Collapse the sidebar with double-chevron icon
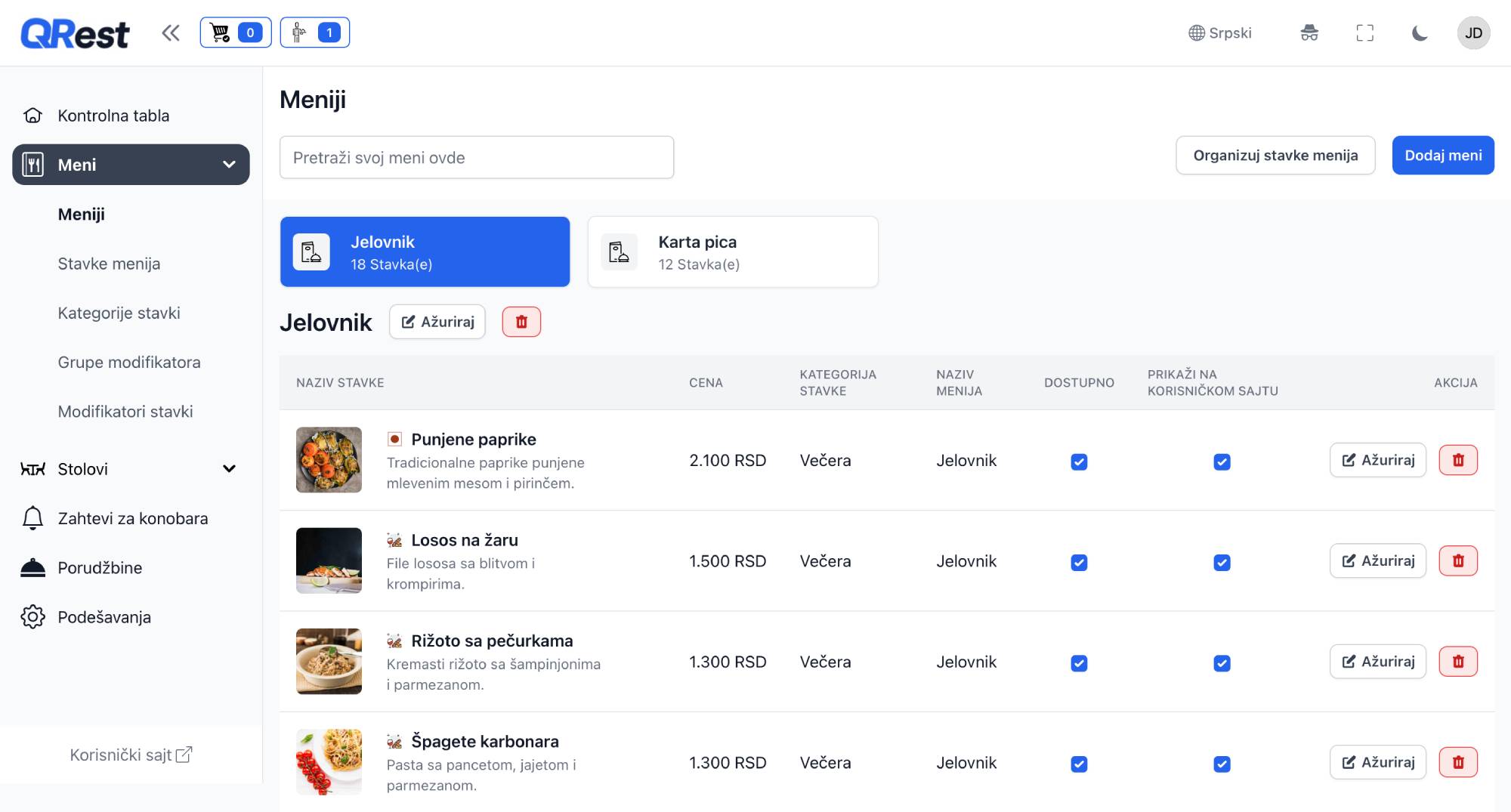This screenshot has height=812, width=1511. pos(171,32)
